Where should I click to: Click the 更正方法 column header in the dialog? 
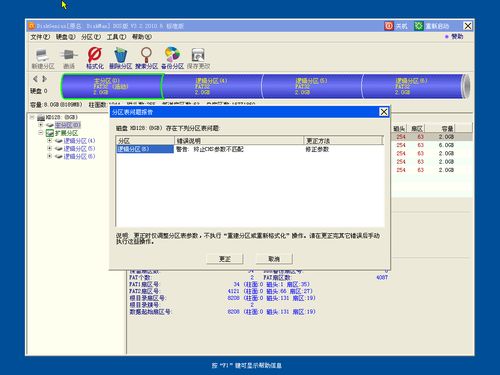(x=343, y=141)
